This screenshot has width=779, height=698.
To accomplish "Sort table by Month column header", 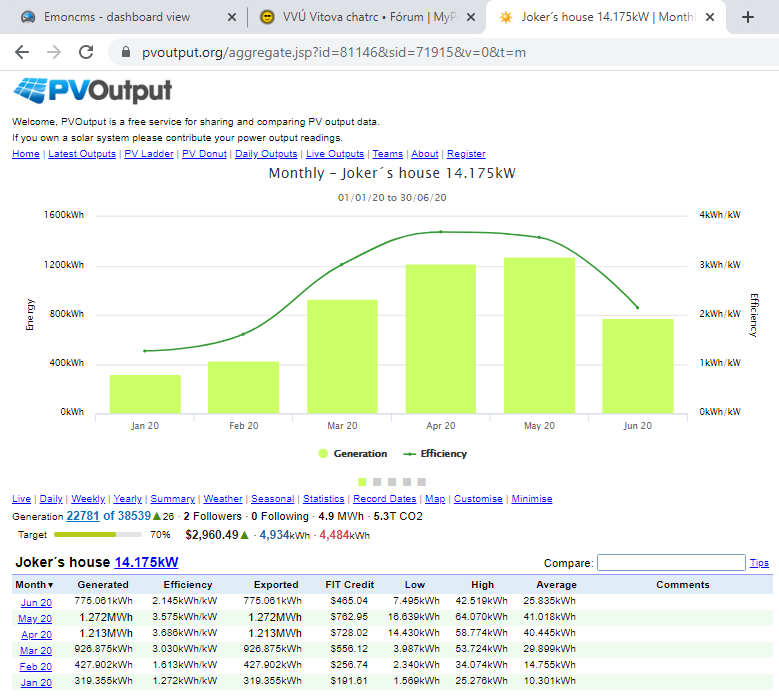I will pyautogui.click(x=35, y=585).
